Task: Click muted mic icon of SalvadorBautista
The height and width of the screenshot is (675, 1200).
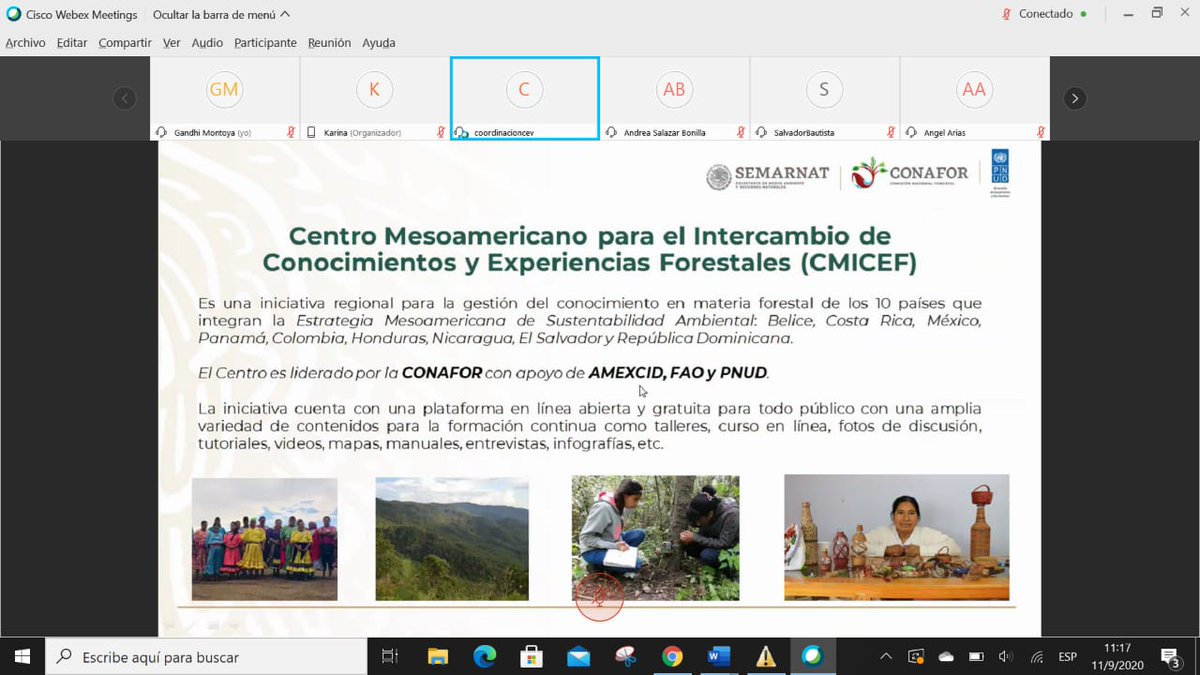Action: tap(891, 132)
